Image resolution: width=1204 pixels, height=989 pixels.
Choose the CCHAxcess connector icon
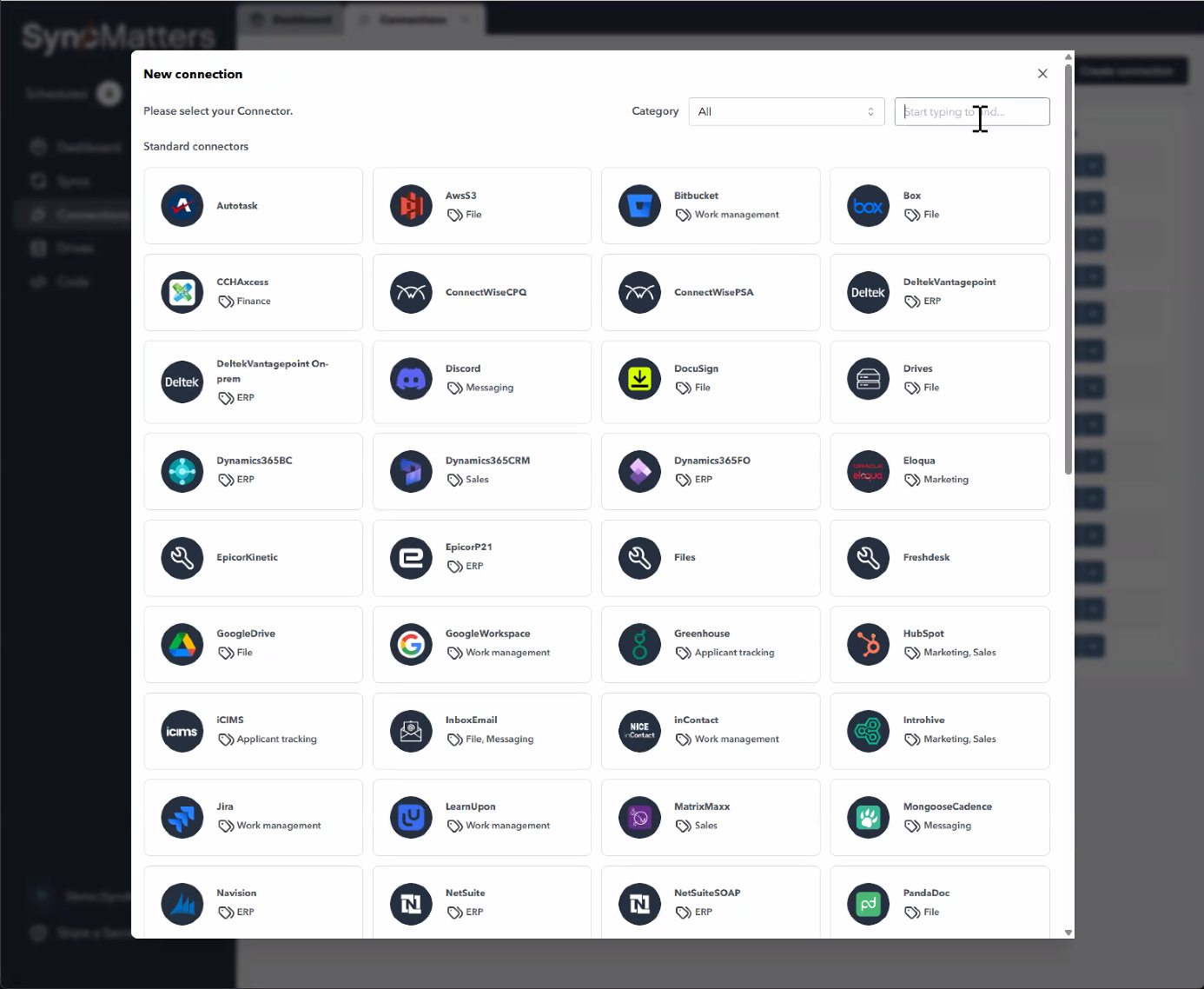(x=182, y=292)
